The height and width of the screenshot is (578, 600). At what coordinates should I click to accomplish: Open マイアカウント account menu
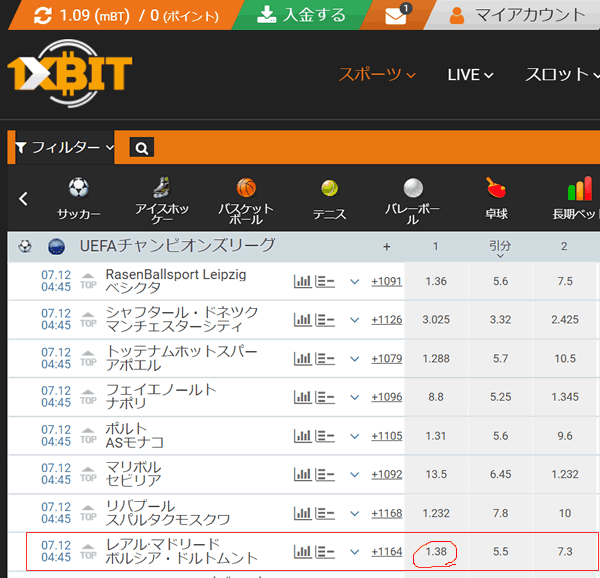(x=518, y=15)
